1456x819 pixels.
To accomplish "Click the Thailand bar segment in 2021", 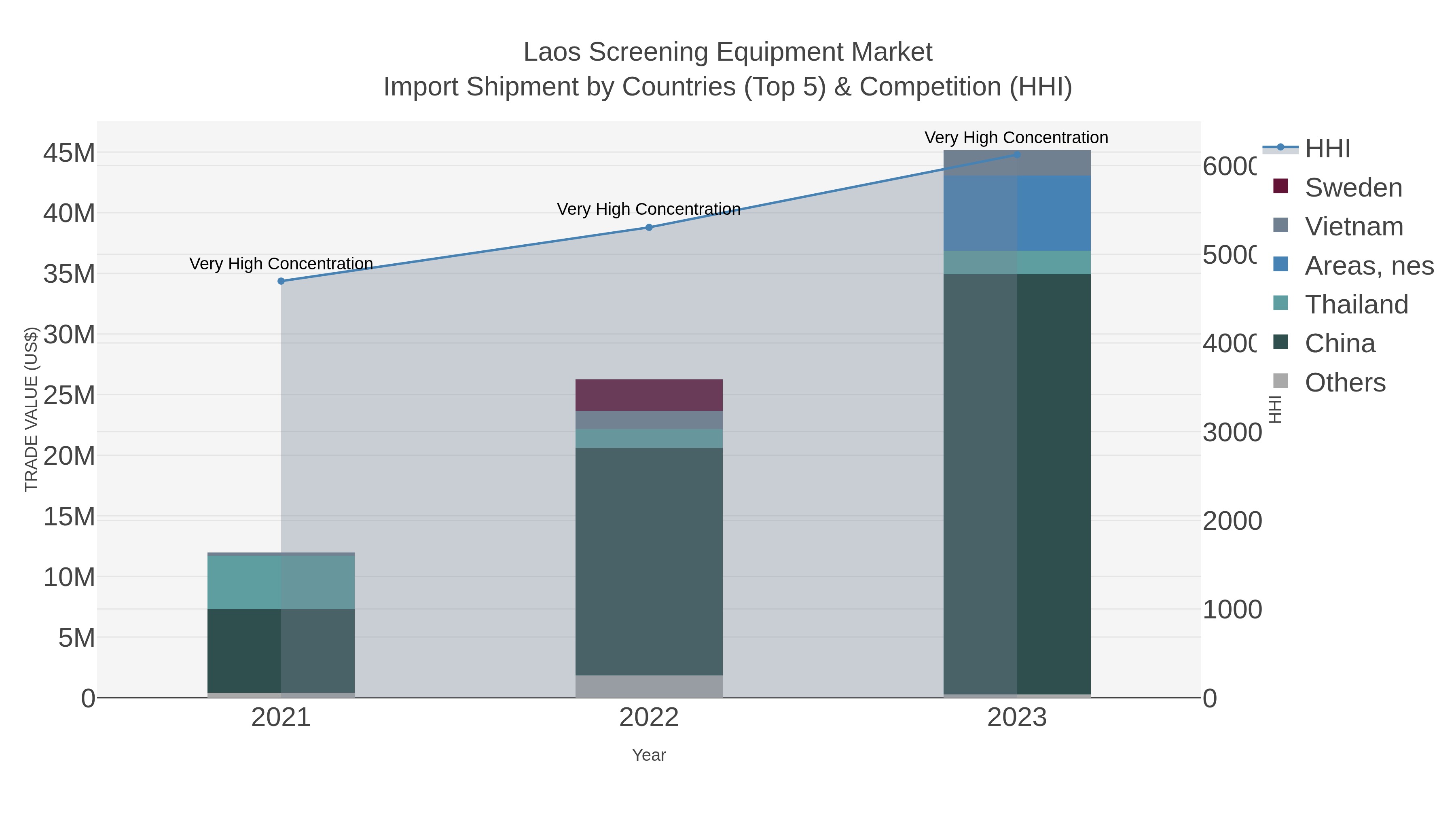I will [281, 582].
